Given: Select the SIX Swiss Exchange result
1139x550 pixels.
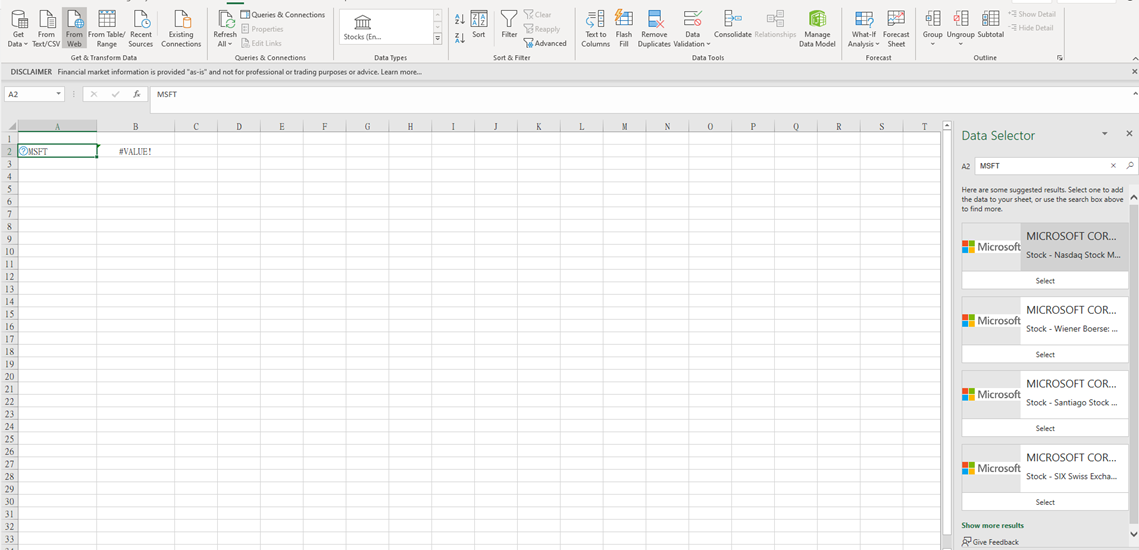Looking at the screenshot, I should point(1045,502).
